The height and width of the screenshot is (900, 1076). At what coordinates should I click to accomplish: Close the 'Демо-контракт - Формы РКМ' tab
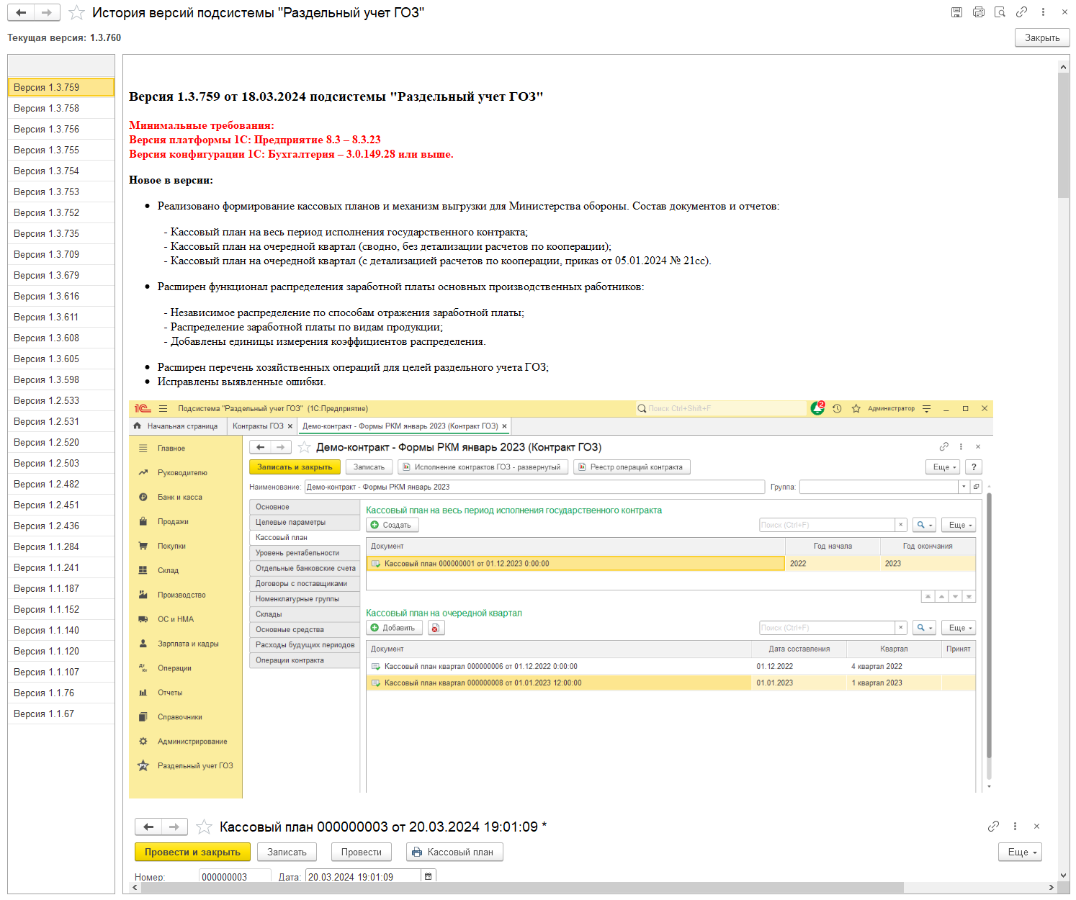pyautogui.click(x=505, y=426)
